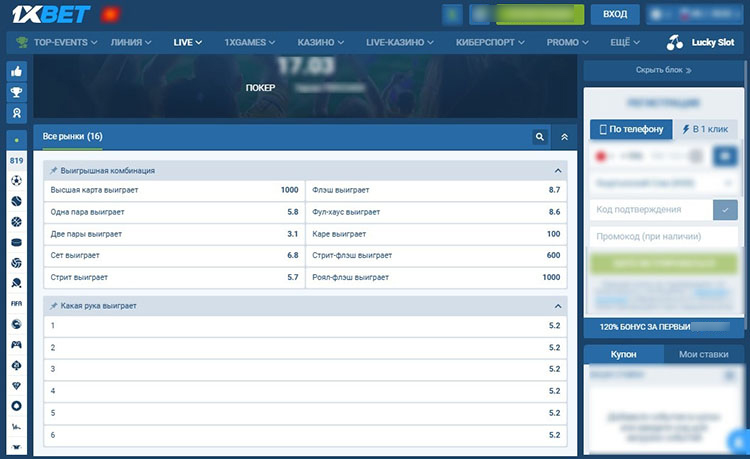
Task: Open the ЛИНИЯ navigation menu
Action: point(132,43)
